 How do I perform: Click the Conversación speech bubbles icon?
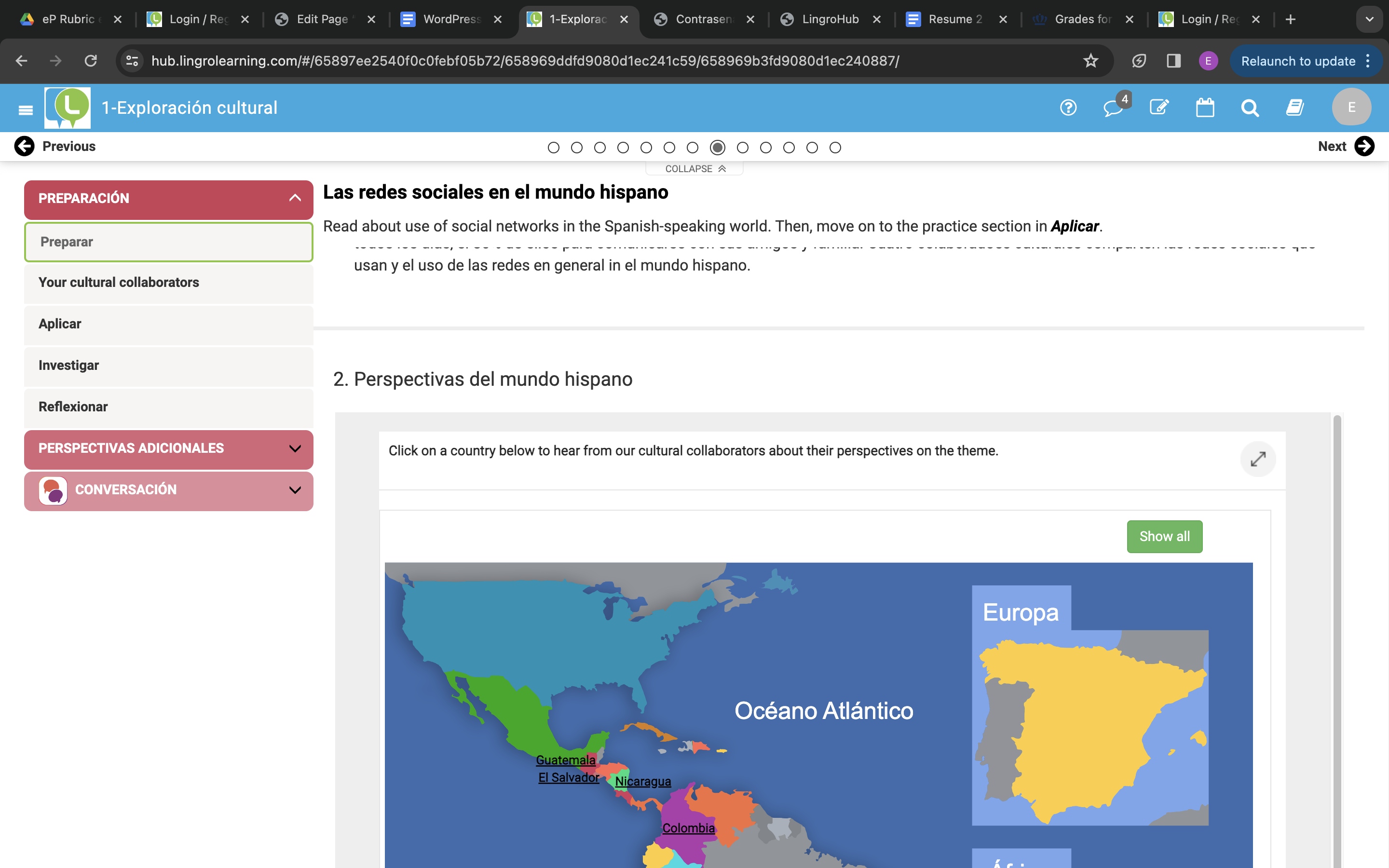coord(53,490)
